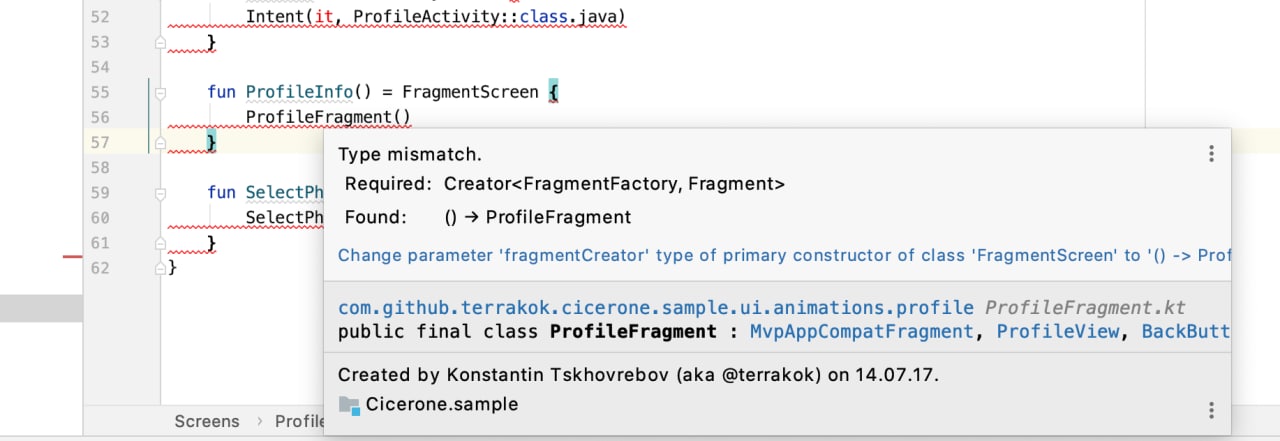Select the Screens breadcrumb item
This screenshot has height=441, width=1280.
[x=207, y=422]
